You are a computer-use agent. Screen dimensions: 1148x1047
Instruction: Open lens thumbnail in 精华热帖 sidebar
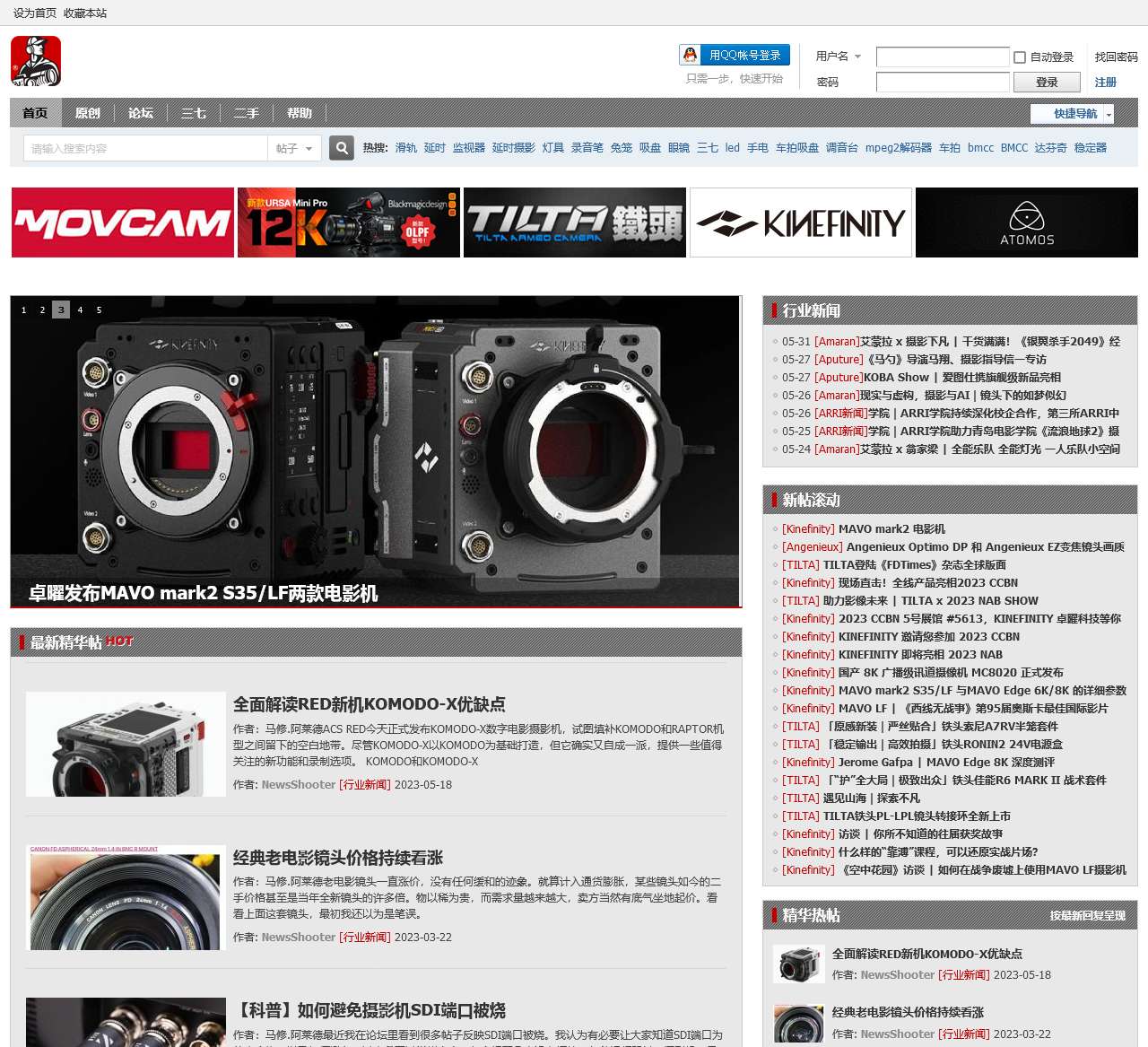point(798,1024)
